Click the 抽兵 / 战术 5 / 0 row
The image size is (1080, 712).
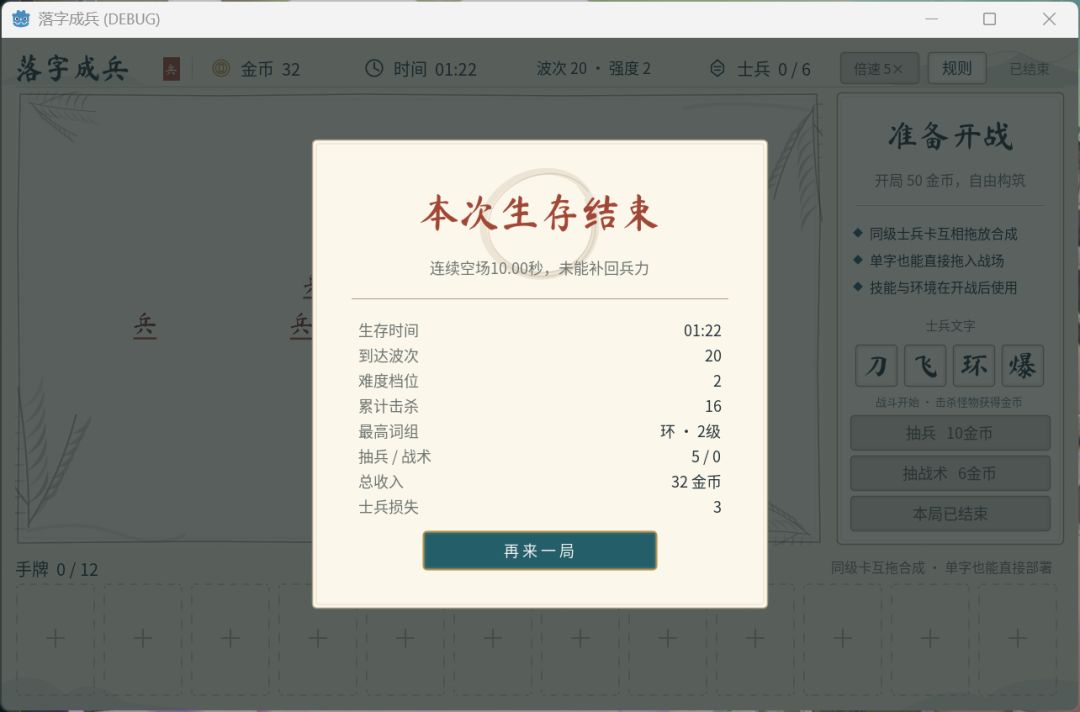point(539,457)
